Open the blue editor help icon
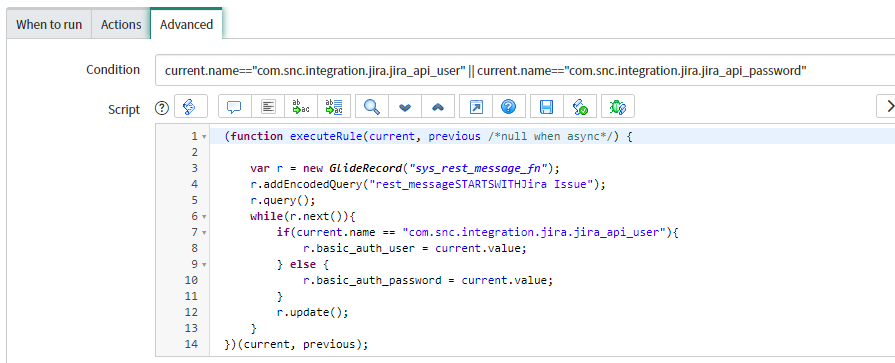The height and width of the screenshot is (363, 895). click(509, 107)
